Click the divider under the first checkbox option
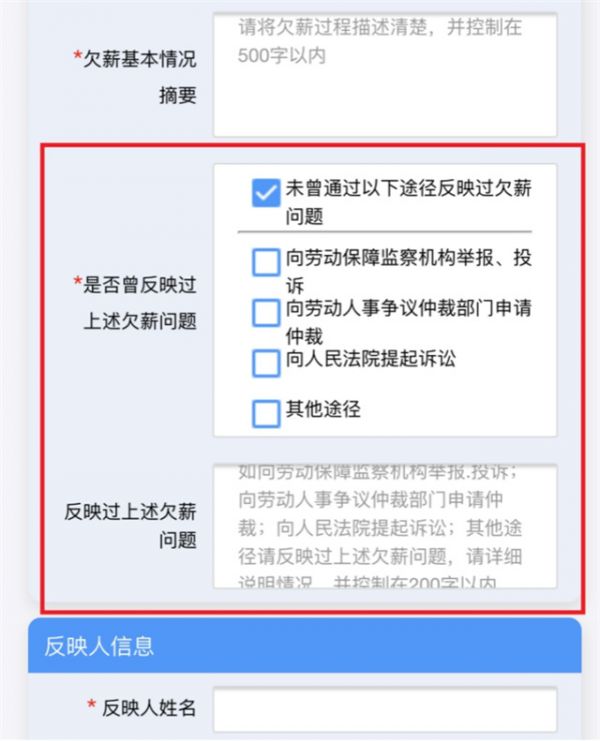The width and height of the screenshot is (600, 741). pos(385,232)
